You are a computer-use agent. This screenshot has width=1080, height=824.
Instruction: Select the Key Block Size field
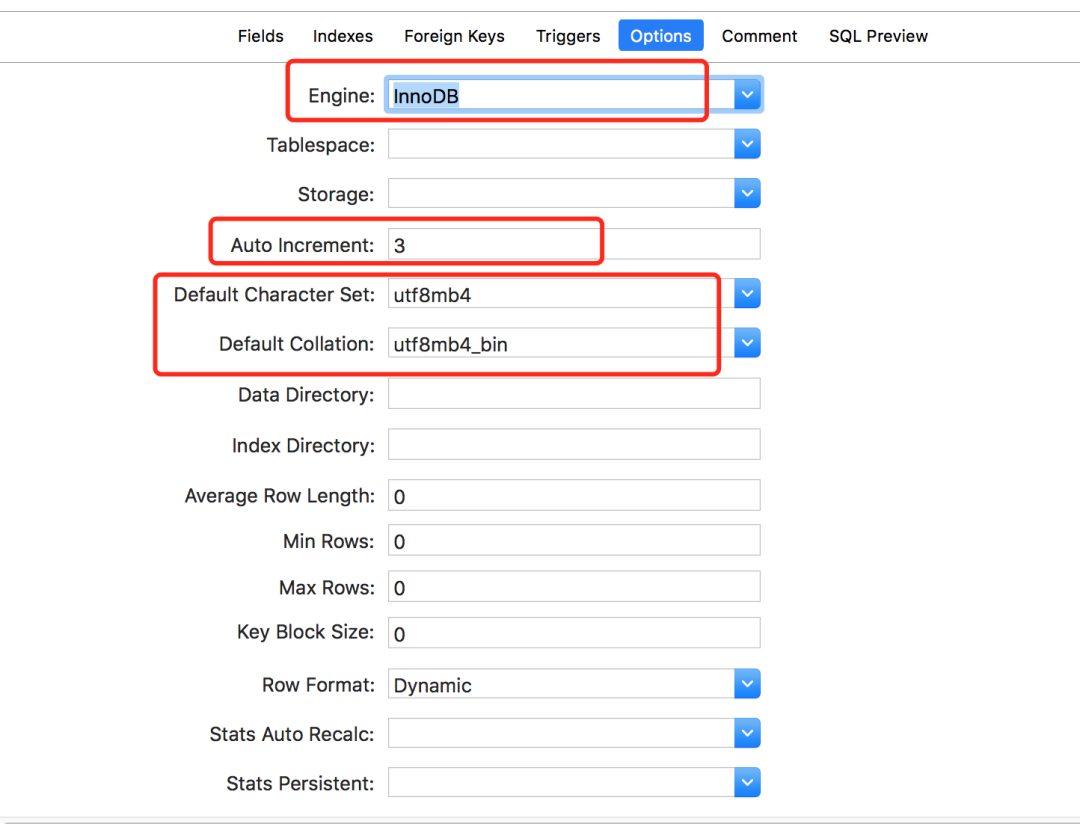point(573,632)
